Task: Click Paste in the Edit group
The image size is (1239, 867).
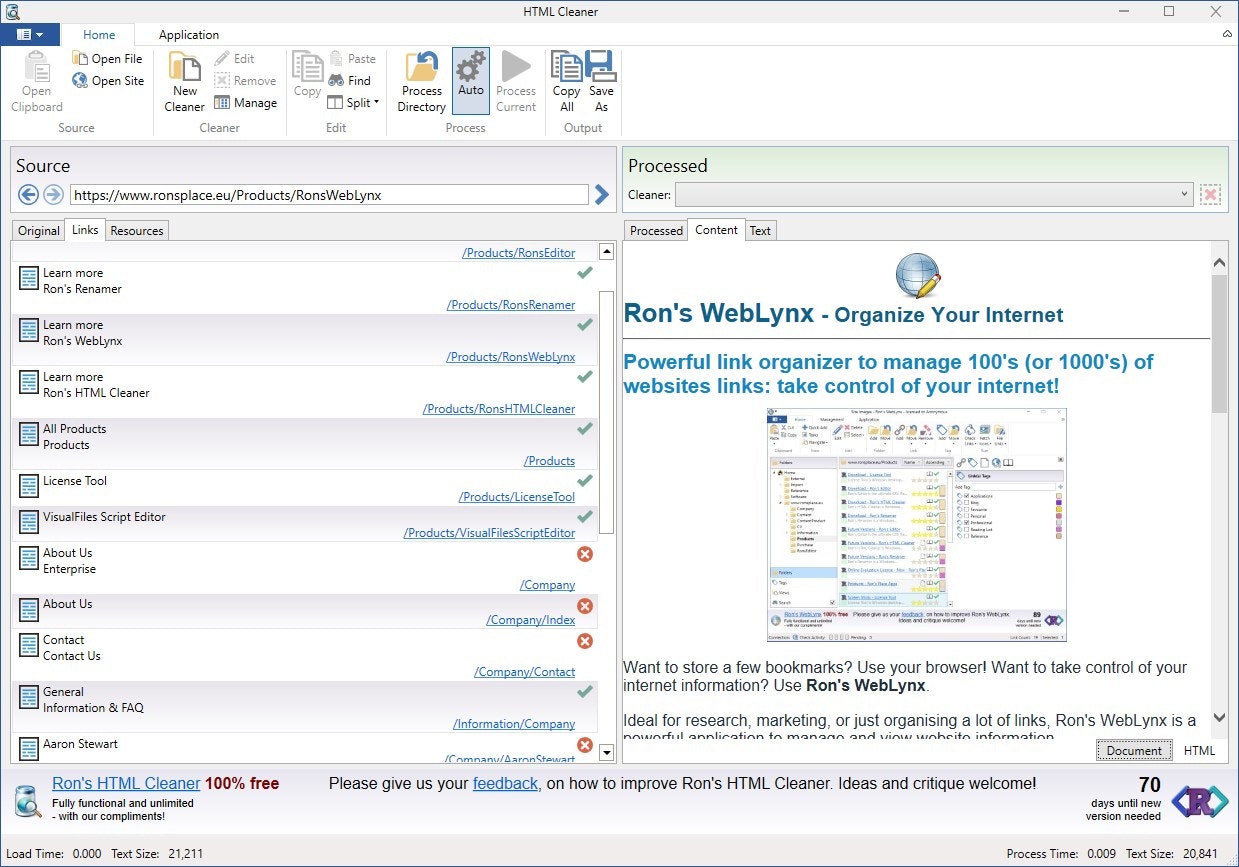Action: (352, 59)
